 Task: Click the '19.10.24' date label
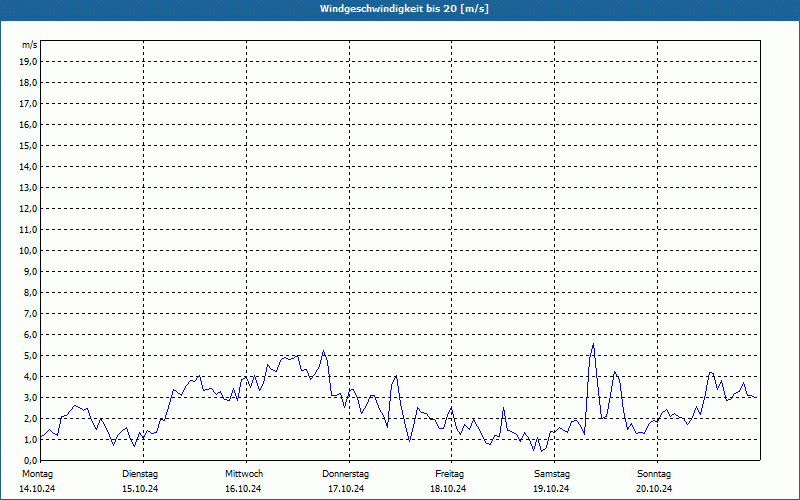click(x=551, y=489)
